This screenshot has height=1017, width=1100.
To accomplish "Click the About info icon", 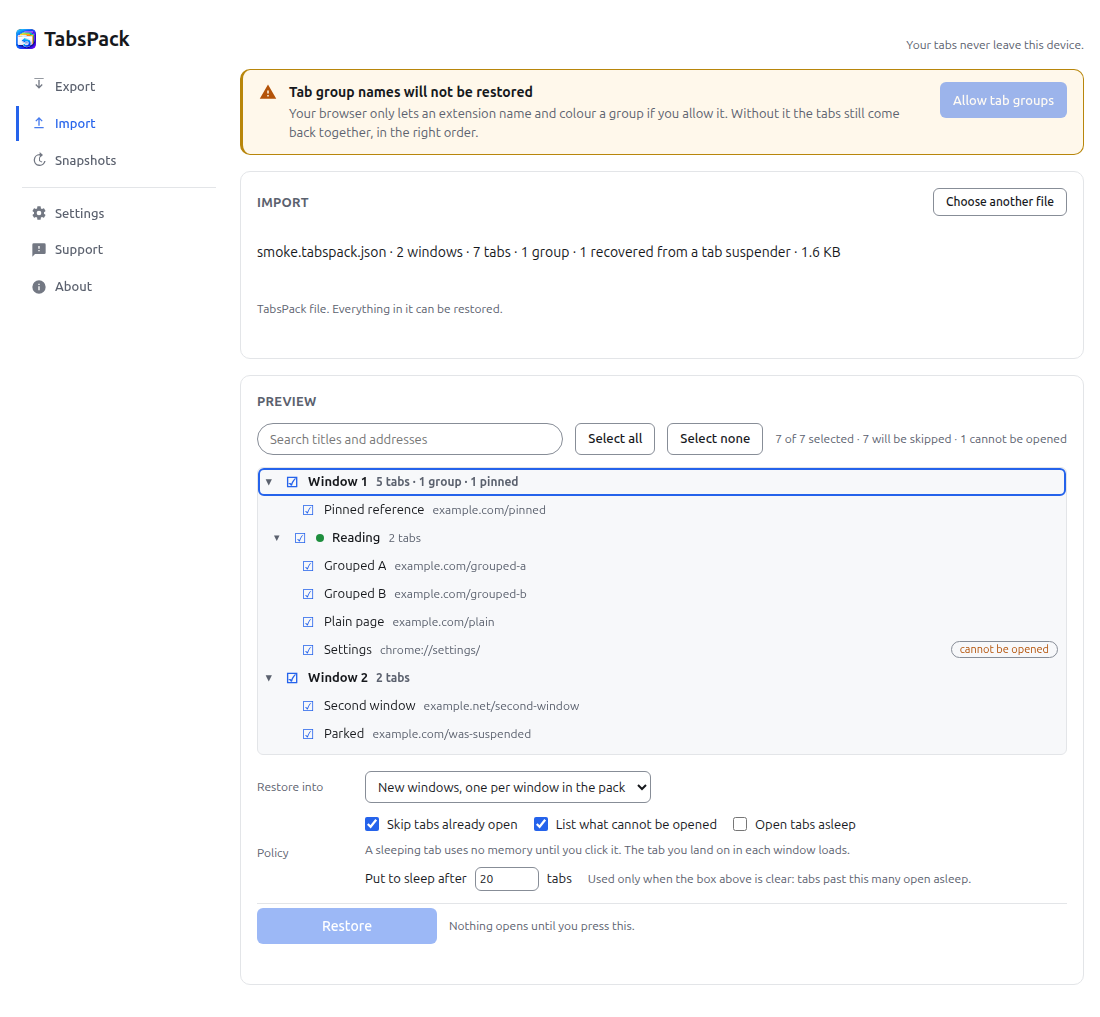I will [x=39, y=286].
